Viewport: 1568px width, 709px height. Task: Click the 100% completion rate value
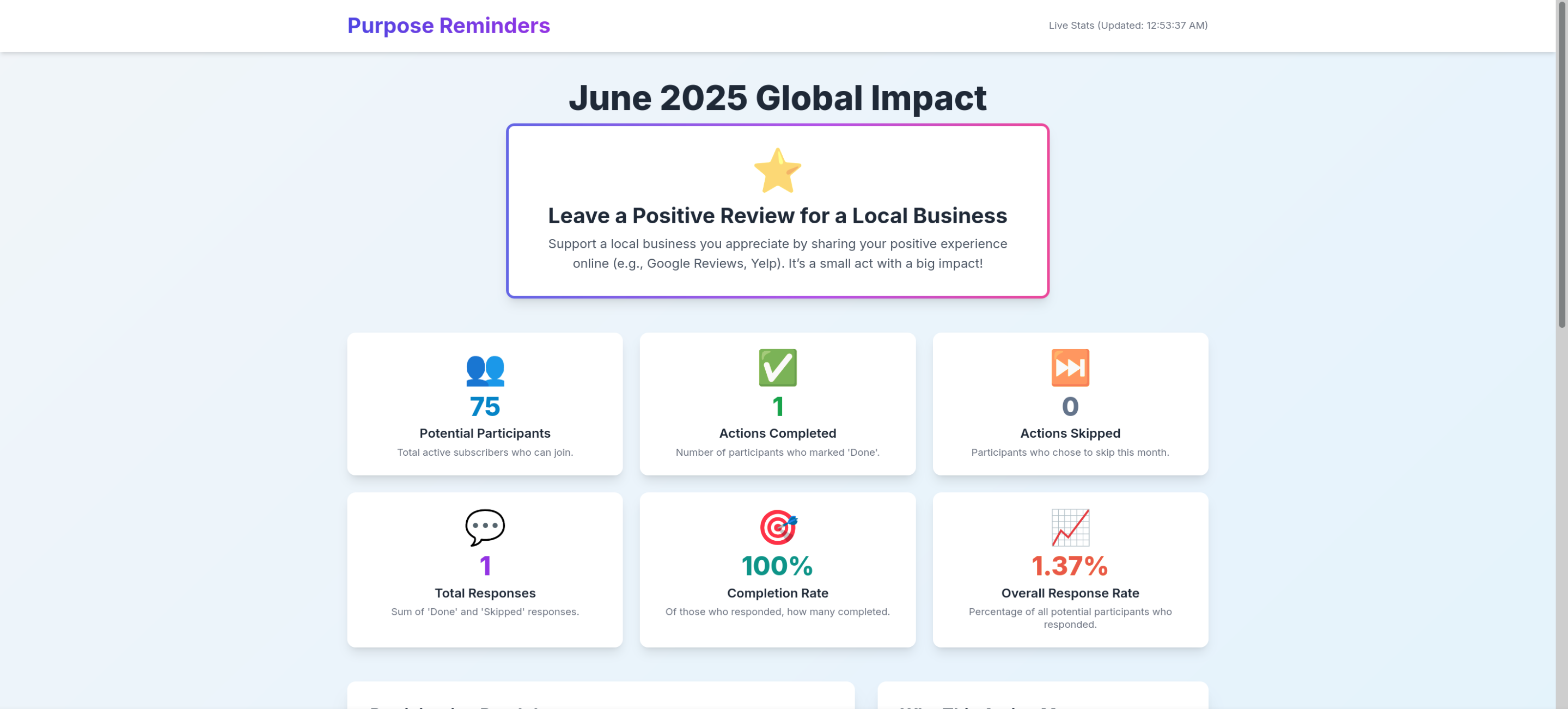coord(777,566)
